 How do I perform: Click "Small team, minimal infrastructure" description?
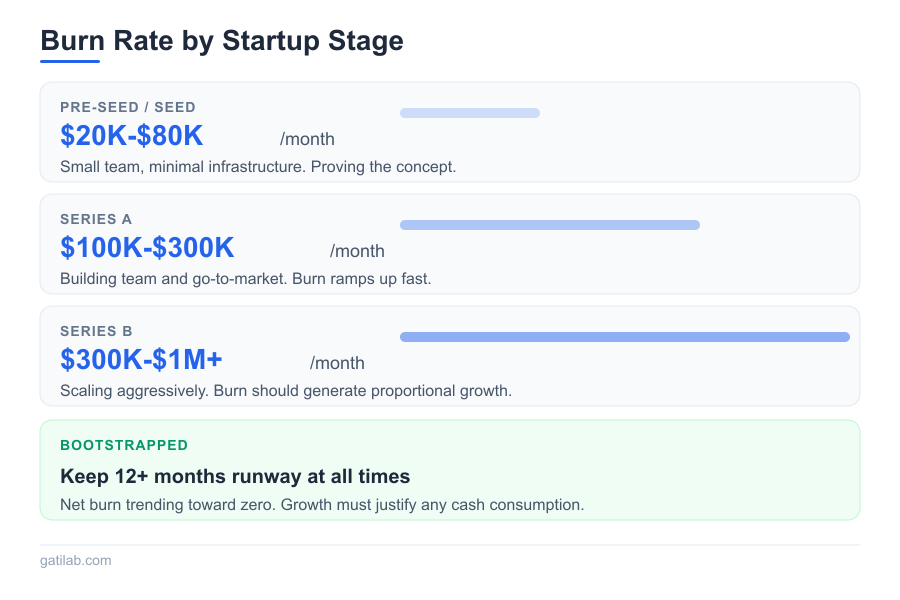pyautogui.click(x=258, y=166)
